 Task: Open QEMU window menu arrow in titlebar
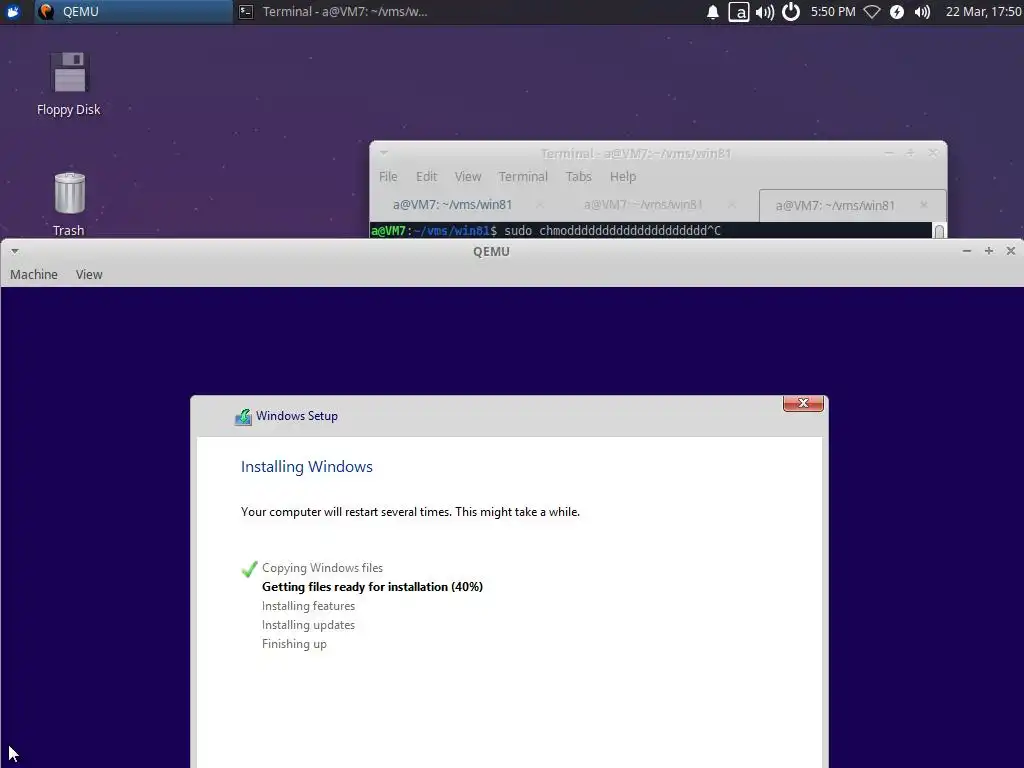pos(14,251)
